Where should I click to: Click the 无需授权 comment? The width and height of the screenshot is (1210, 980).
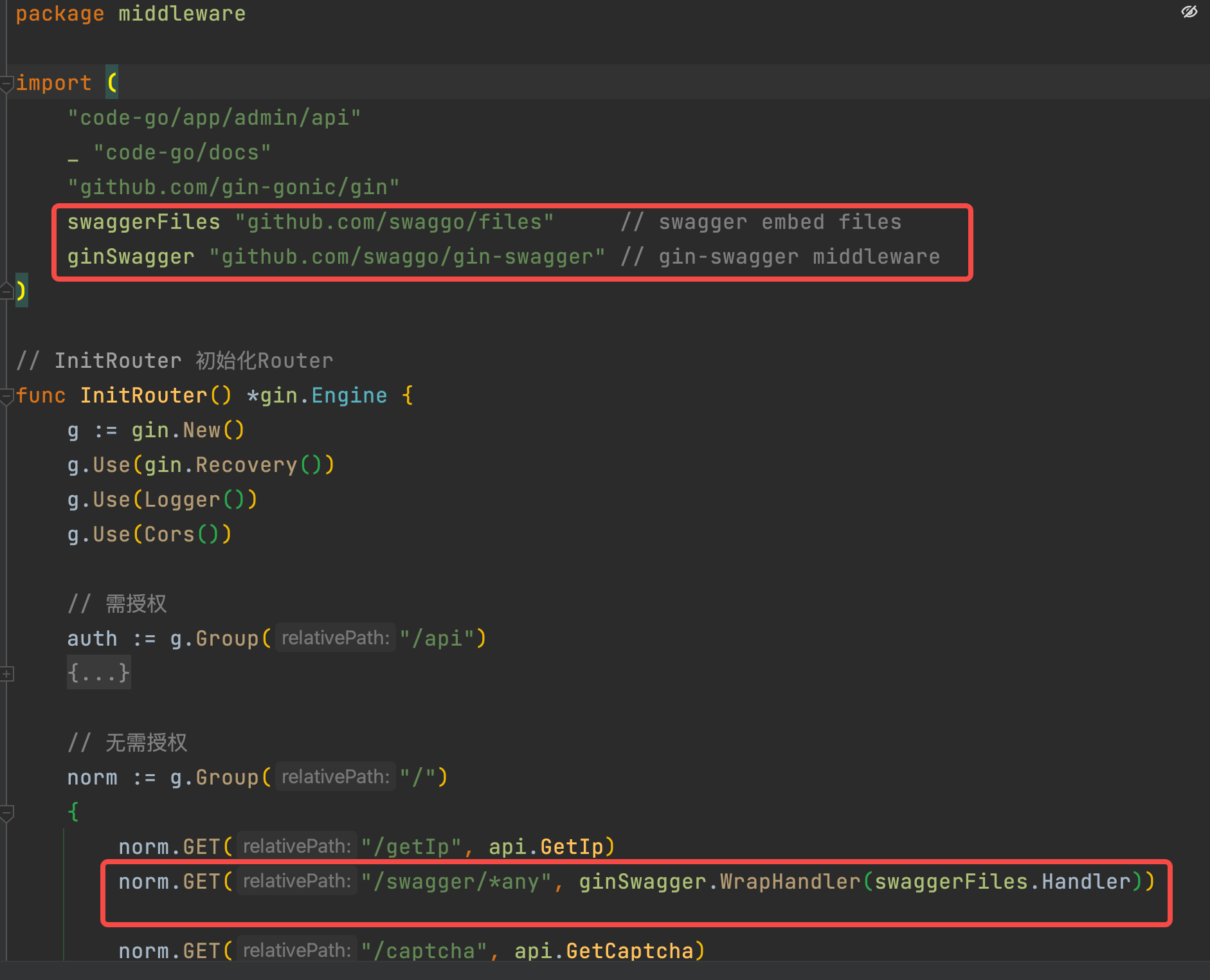point(127,743)
